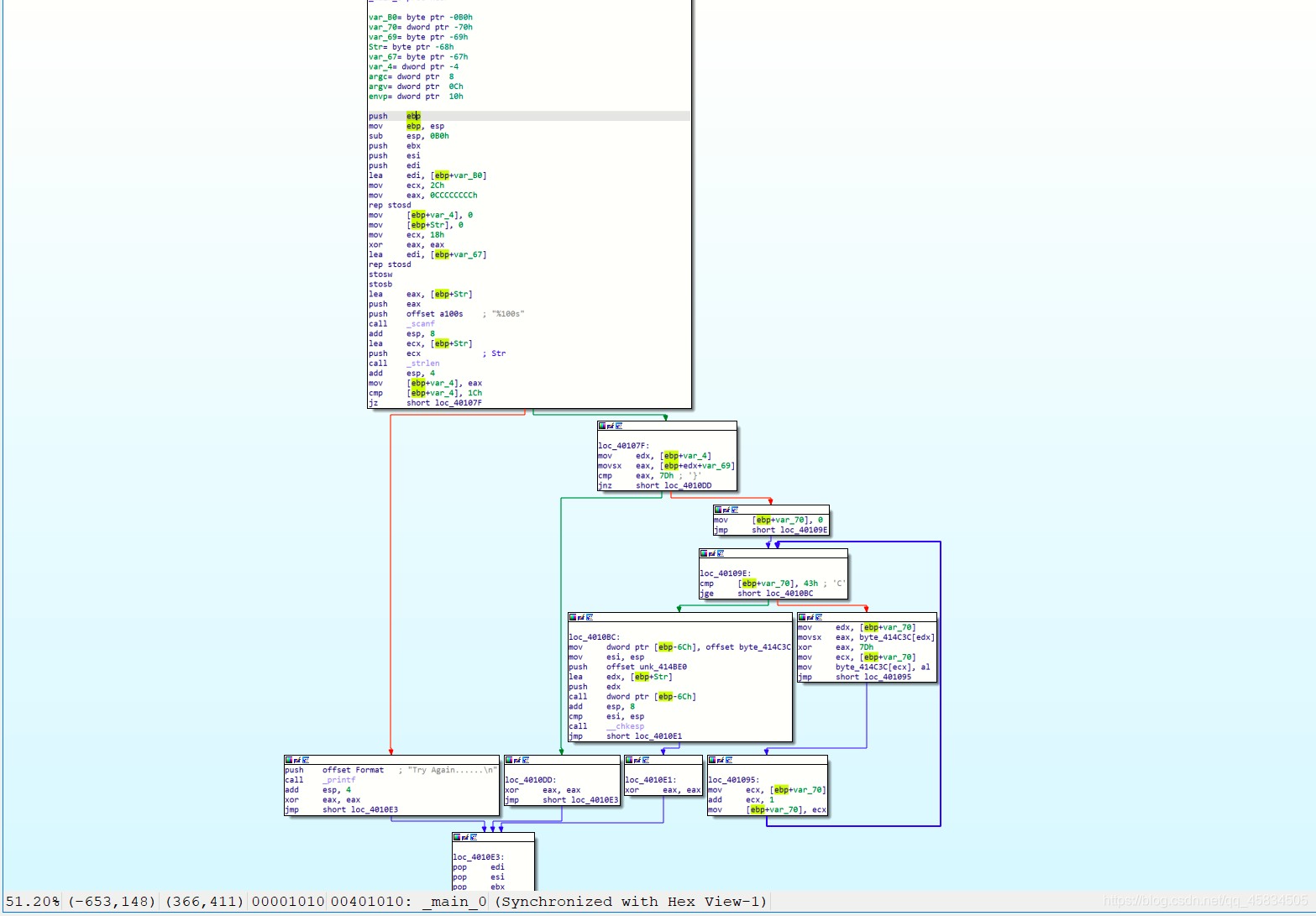Click pencil icon on loc_4010E3 node header
The width and height of the screenshot is (1316, 916).
(465, 837)
